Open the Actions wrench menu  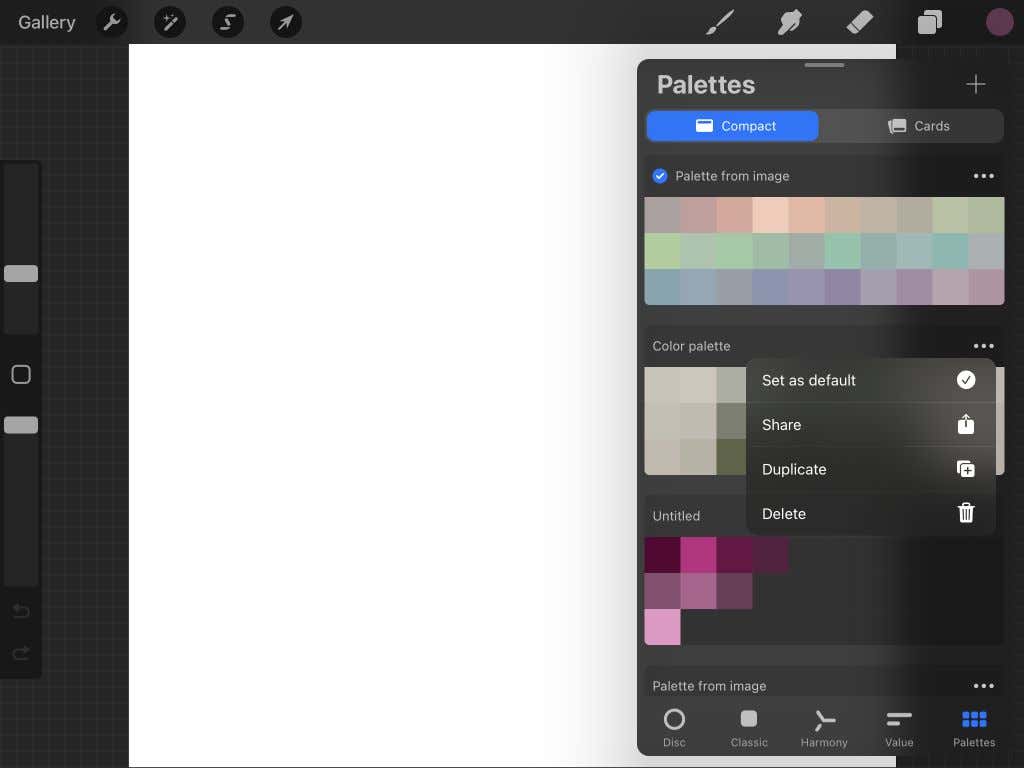pos(111,22)
